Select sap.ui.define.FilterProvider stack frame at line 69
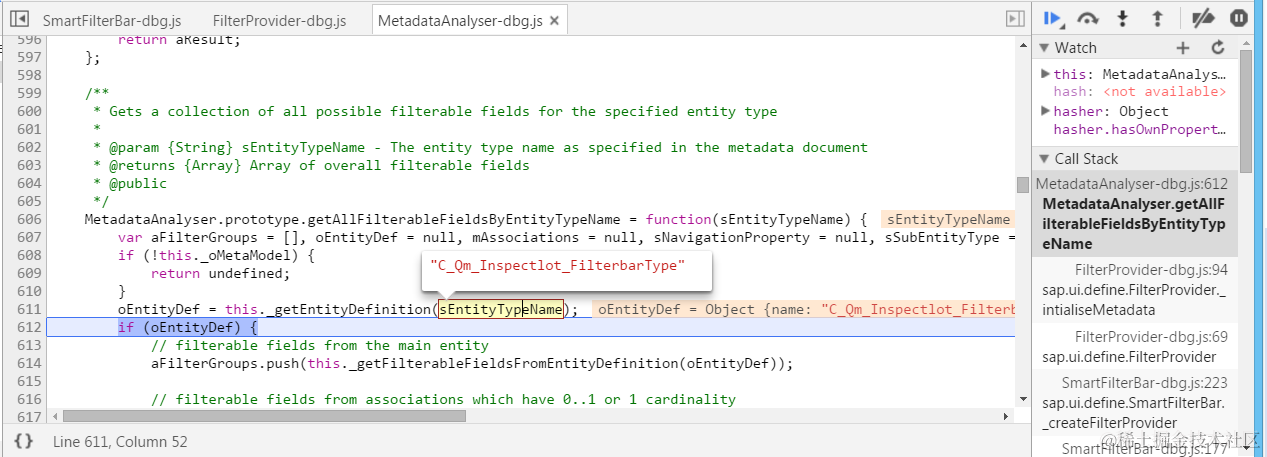1267x457 pixels. click(x=1135, y=347)
